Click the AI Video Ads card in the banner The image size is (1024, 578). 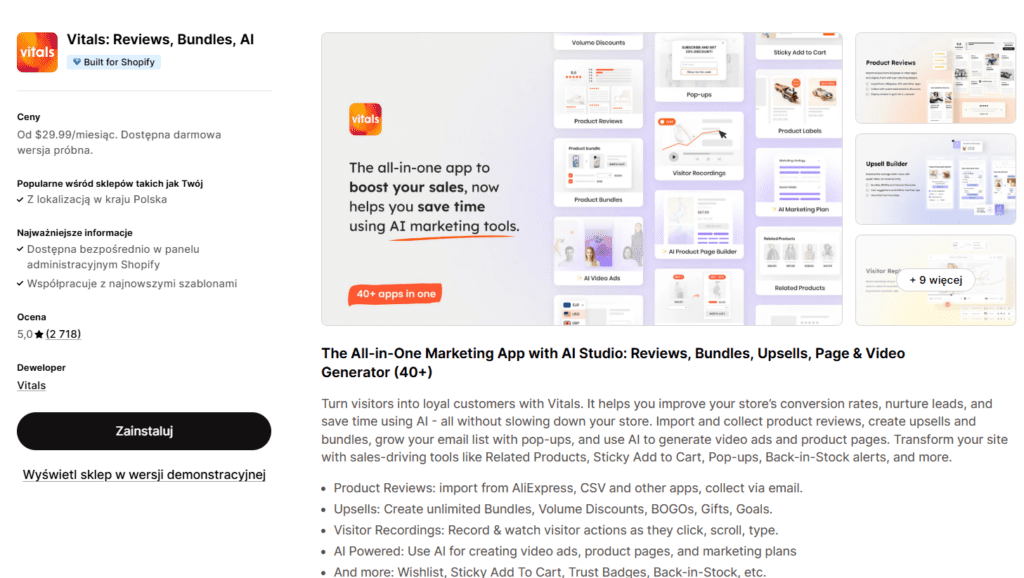[x=598, y=251]
